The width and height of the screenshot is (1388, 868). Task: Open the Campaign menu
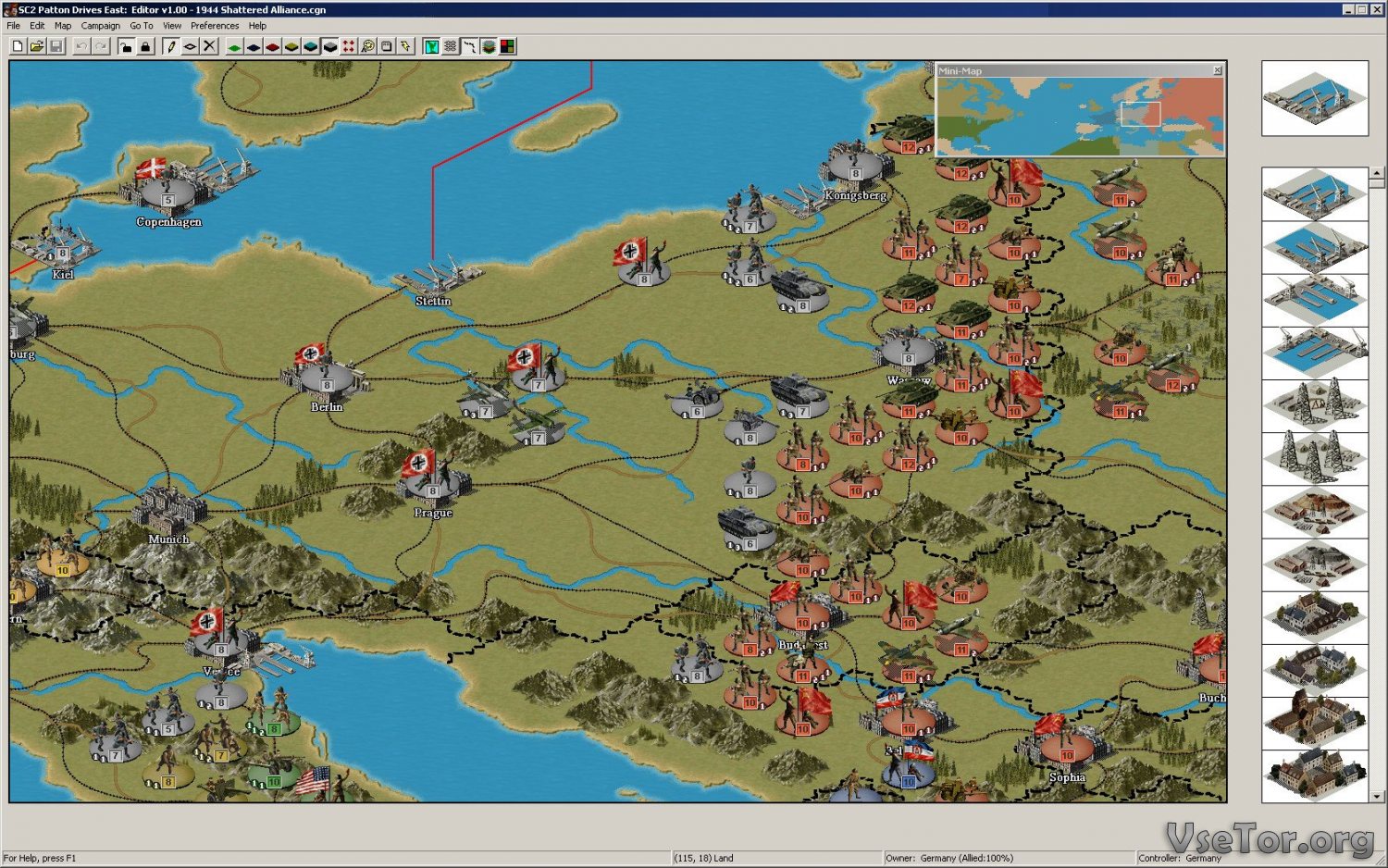[x=100, y=26]
